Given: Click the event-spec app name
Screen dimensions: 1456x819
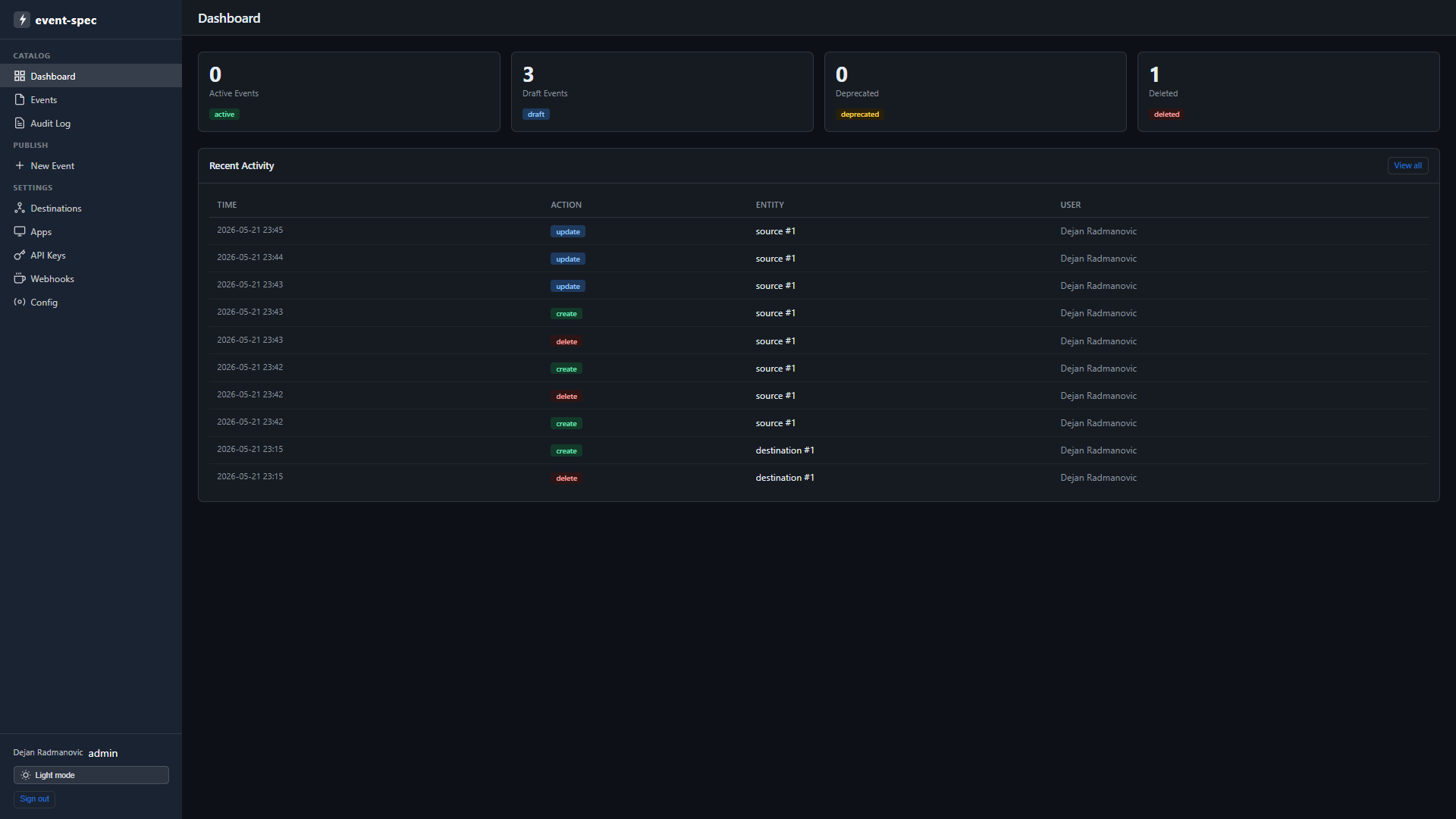Looking at the screenshot, I should point(66,20).
